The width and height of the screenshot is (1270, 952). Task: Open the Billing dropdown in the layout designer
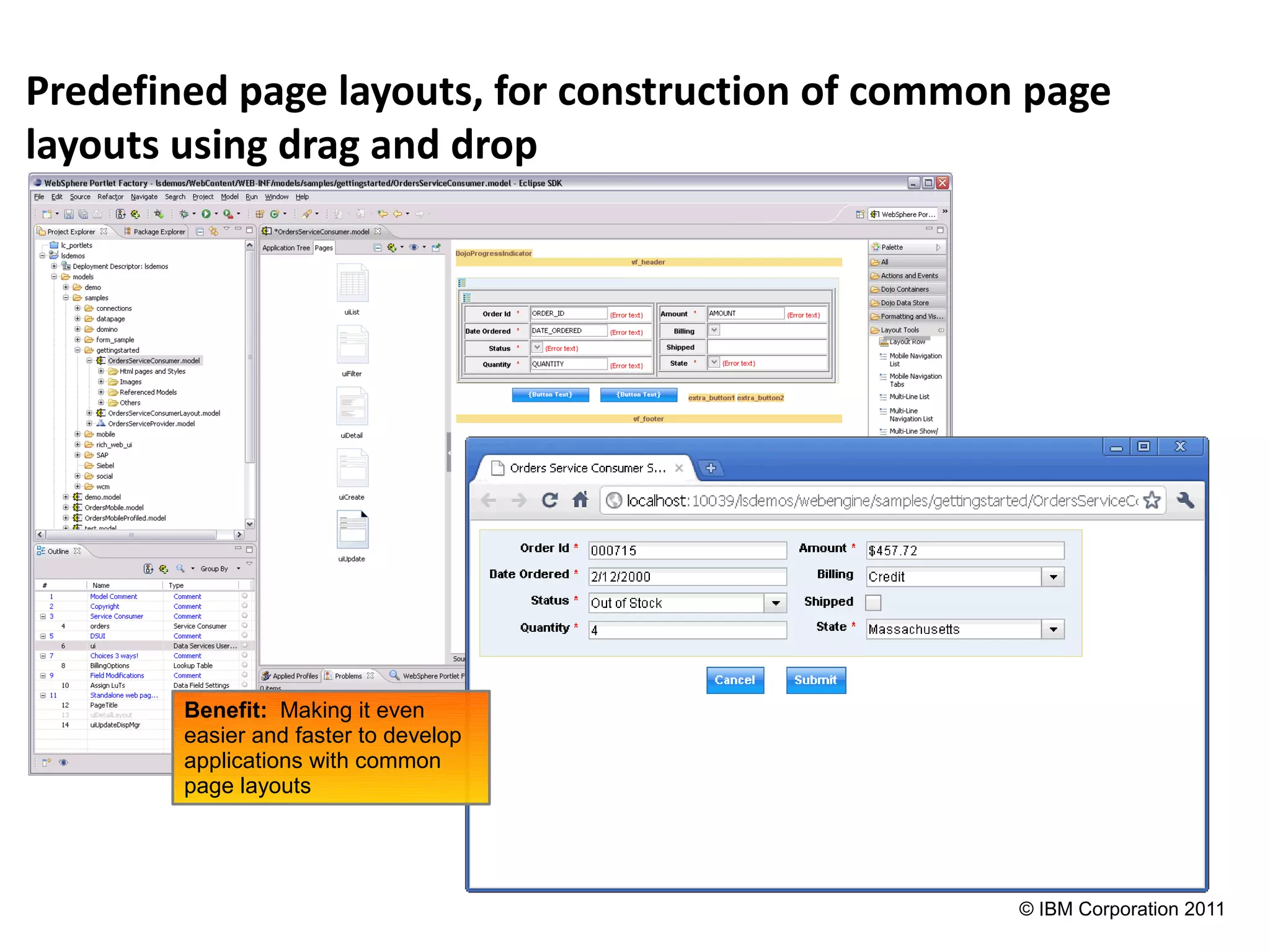(714, 331)
